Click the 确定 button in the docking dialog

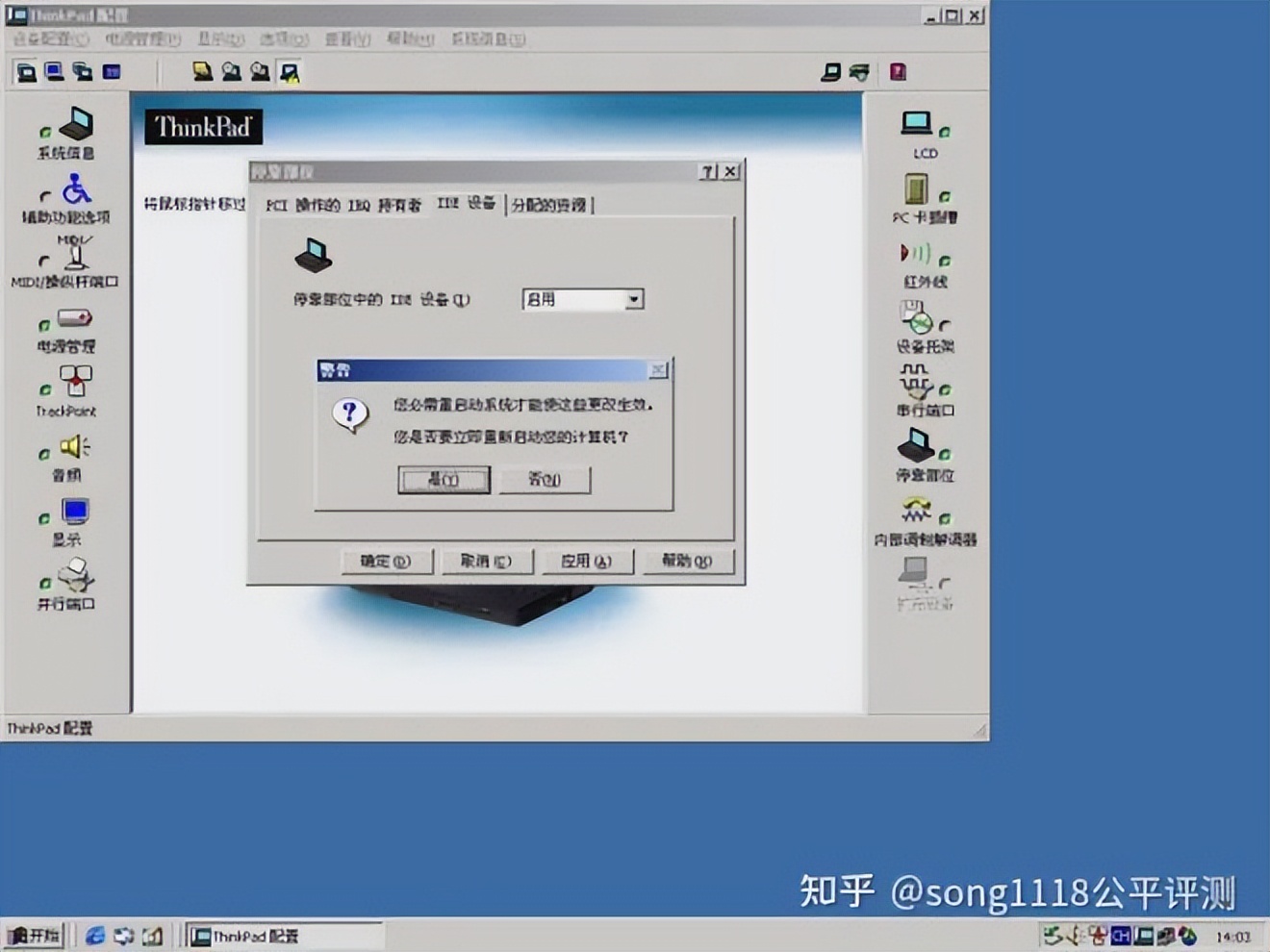[386, 562]
